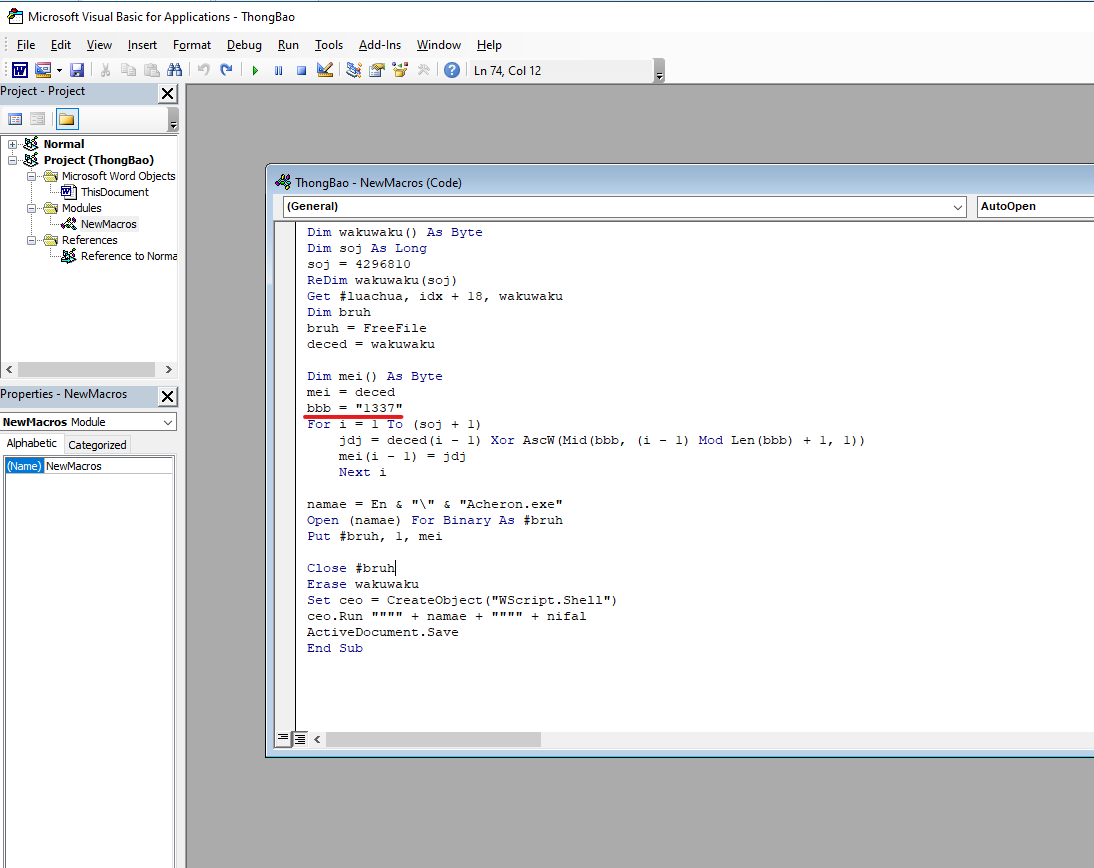Viewport: 1094px width, 868px height.
Task: Click the Undo arrow icon
Action: click(x=204, y=70)
